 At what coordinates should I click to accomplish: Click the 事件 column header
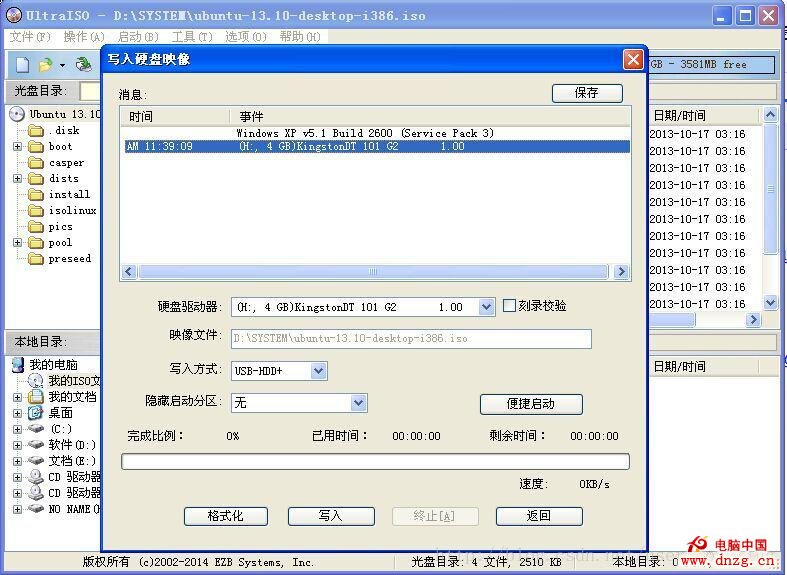point(430,117)
